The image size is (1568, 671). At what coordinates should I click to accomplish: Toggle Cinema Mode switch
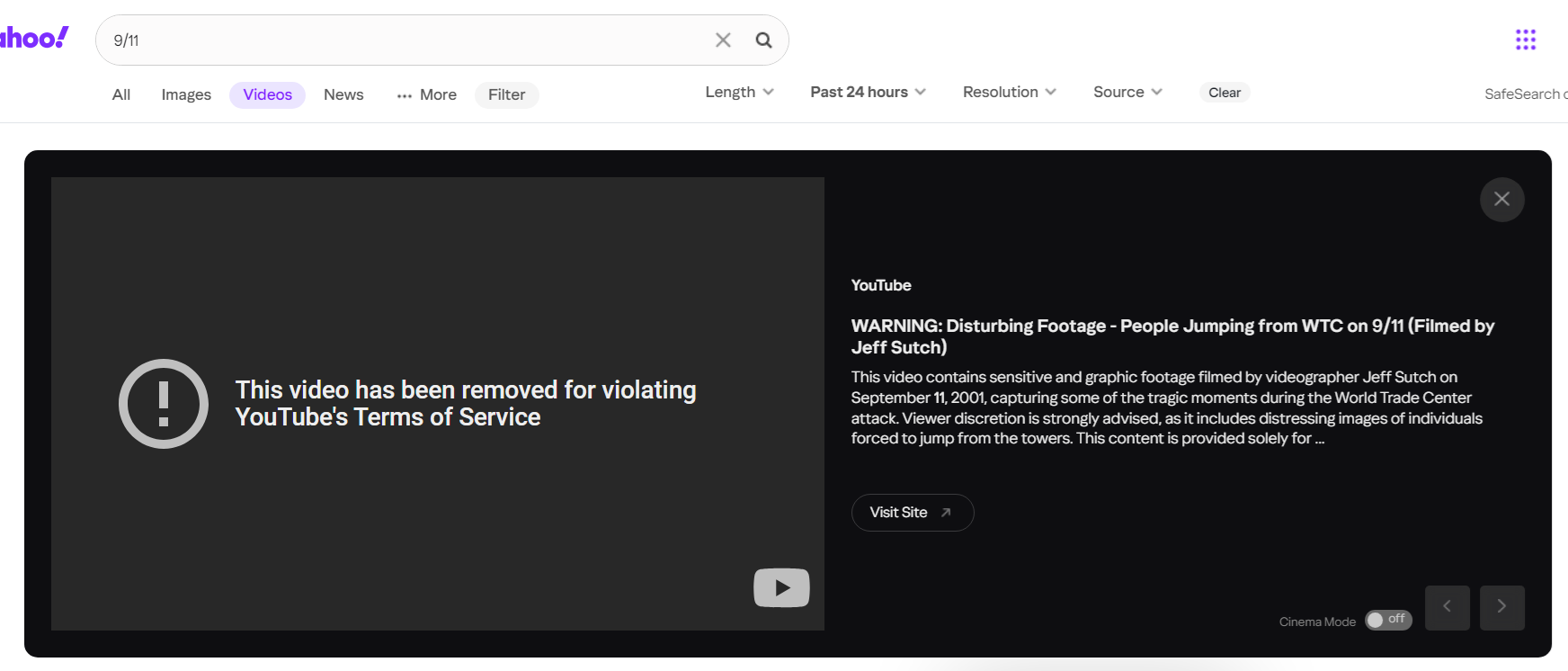[1388, 620]
